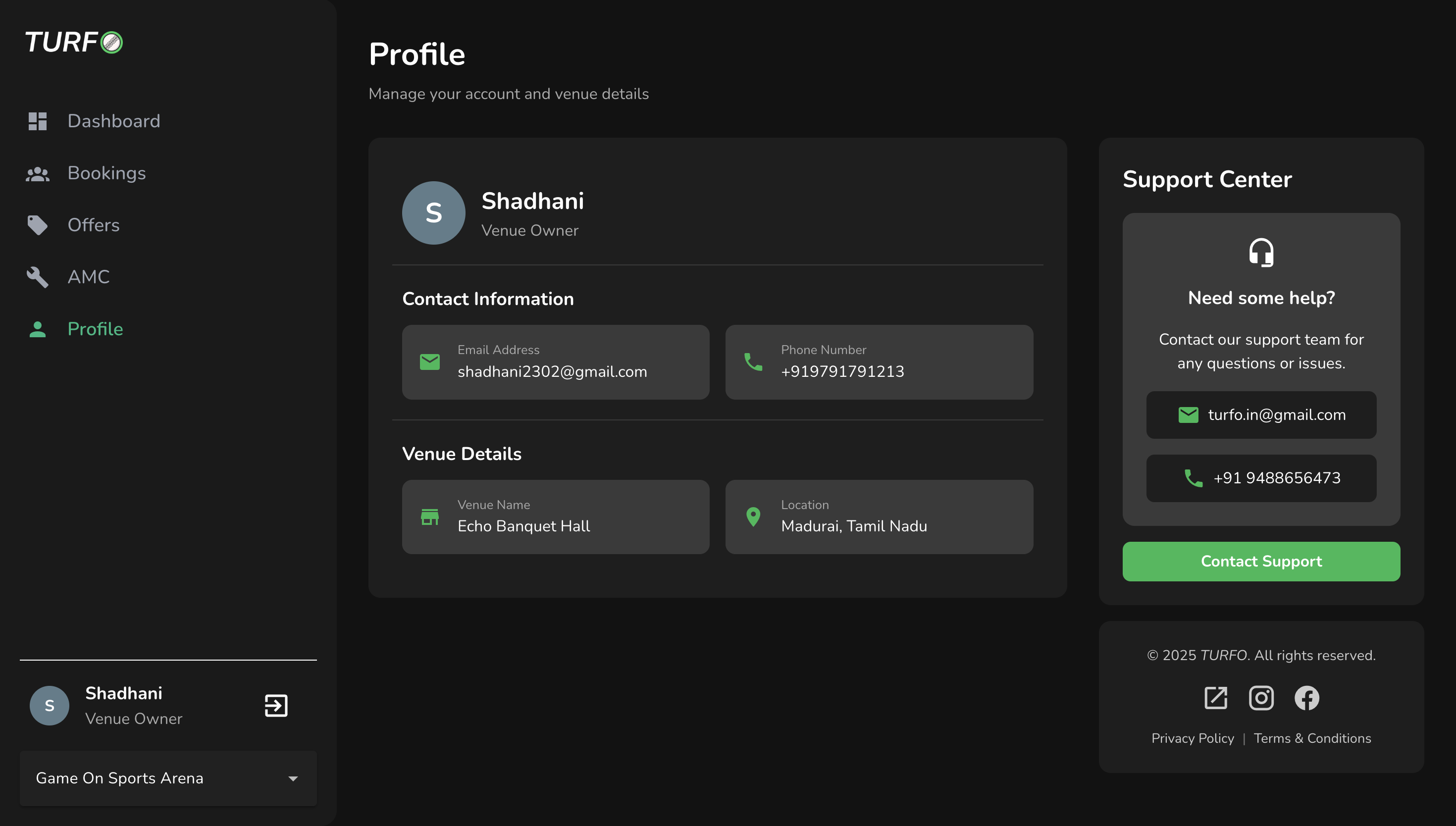1456x826 pixels.
Task: Open the Instagram icon in footer
Action: click(1261, 698)
